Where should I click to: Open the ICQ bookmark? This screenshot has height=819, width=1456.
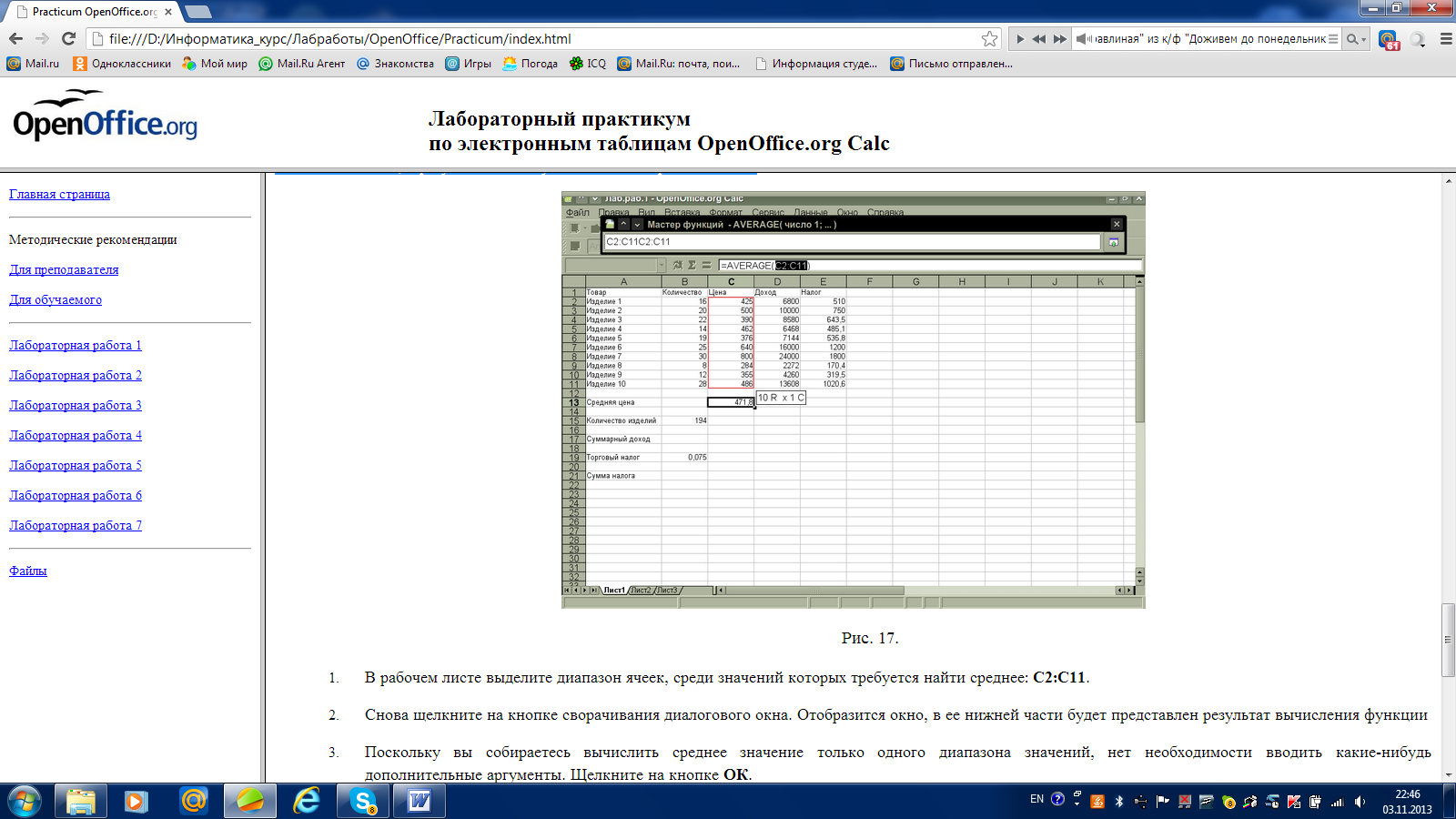coord(587,64)
